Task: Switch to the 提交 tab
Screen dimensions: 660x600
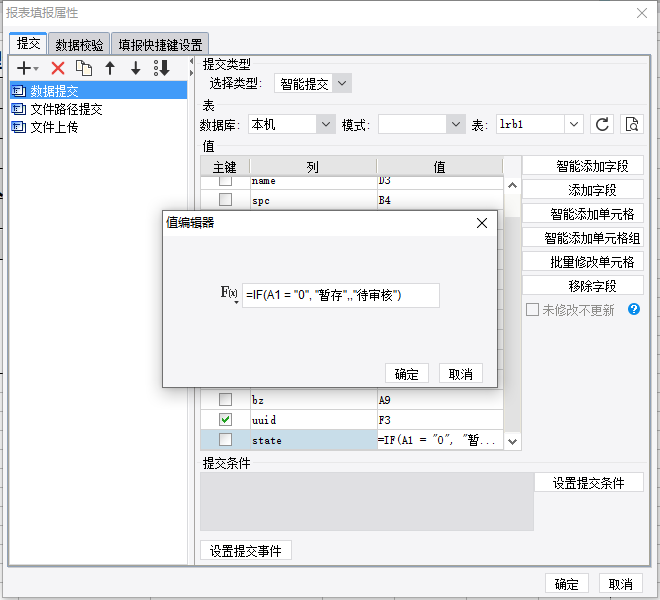Action: [x=28, y=43]
